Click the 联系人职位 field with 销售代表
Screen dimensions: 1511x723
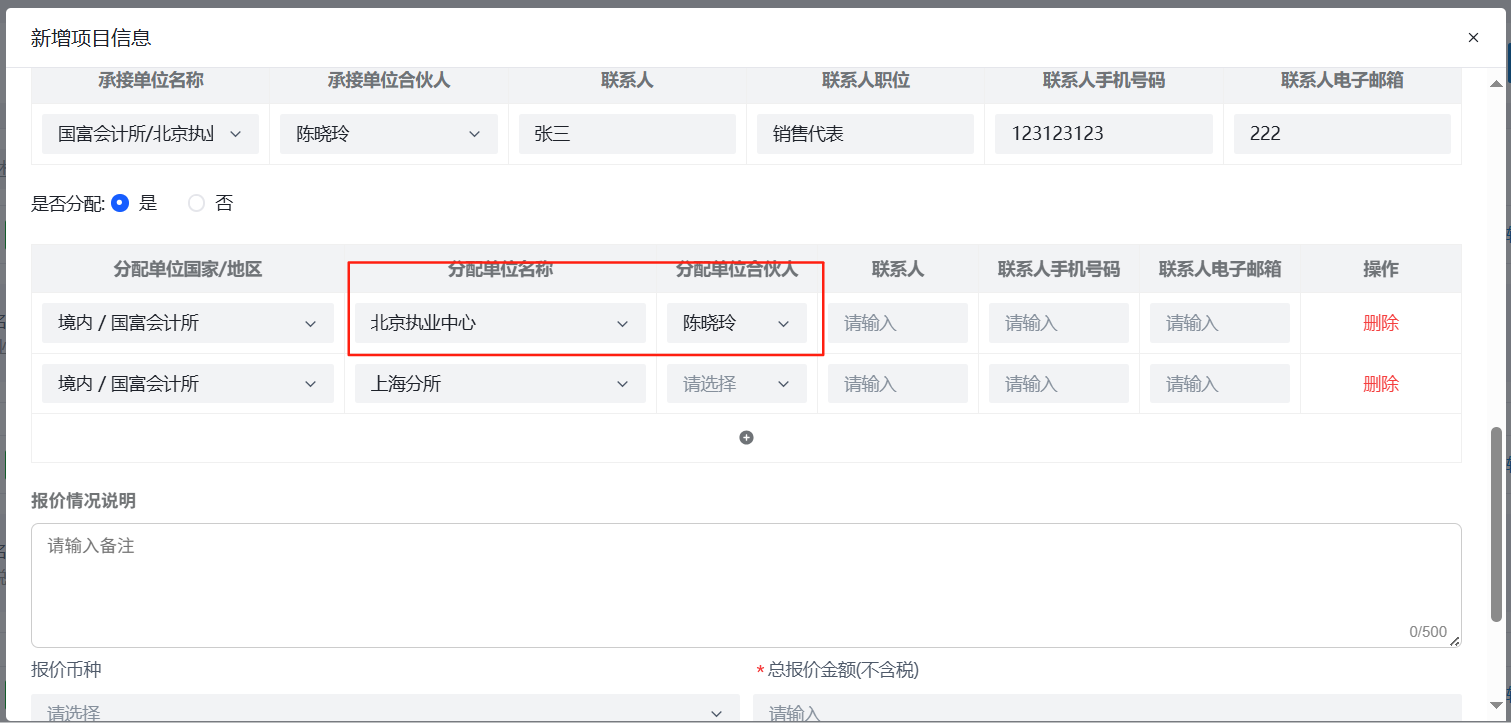pyautogui.click(x=865, y=134)
